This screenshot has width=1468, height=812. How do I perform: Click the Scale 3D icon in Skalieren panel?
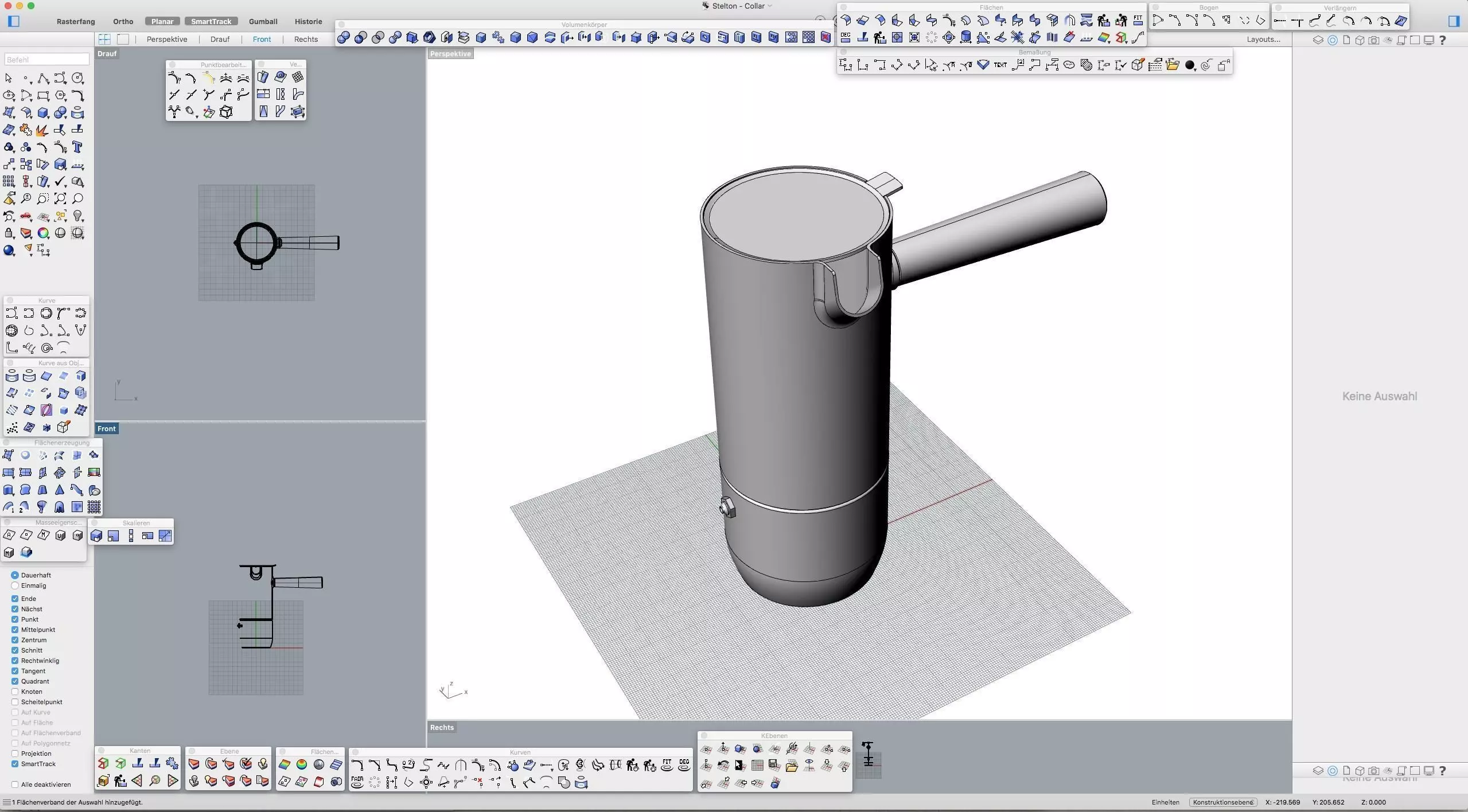96,536
